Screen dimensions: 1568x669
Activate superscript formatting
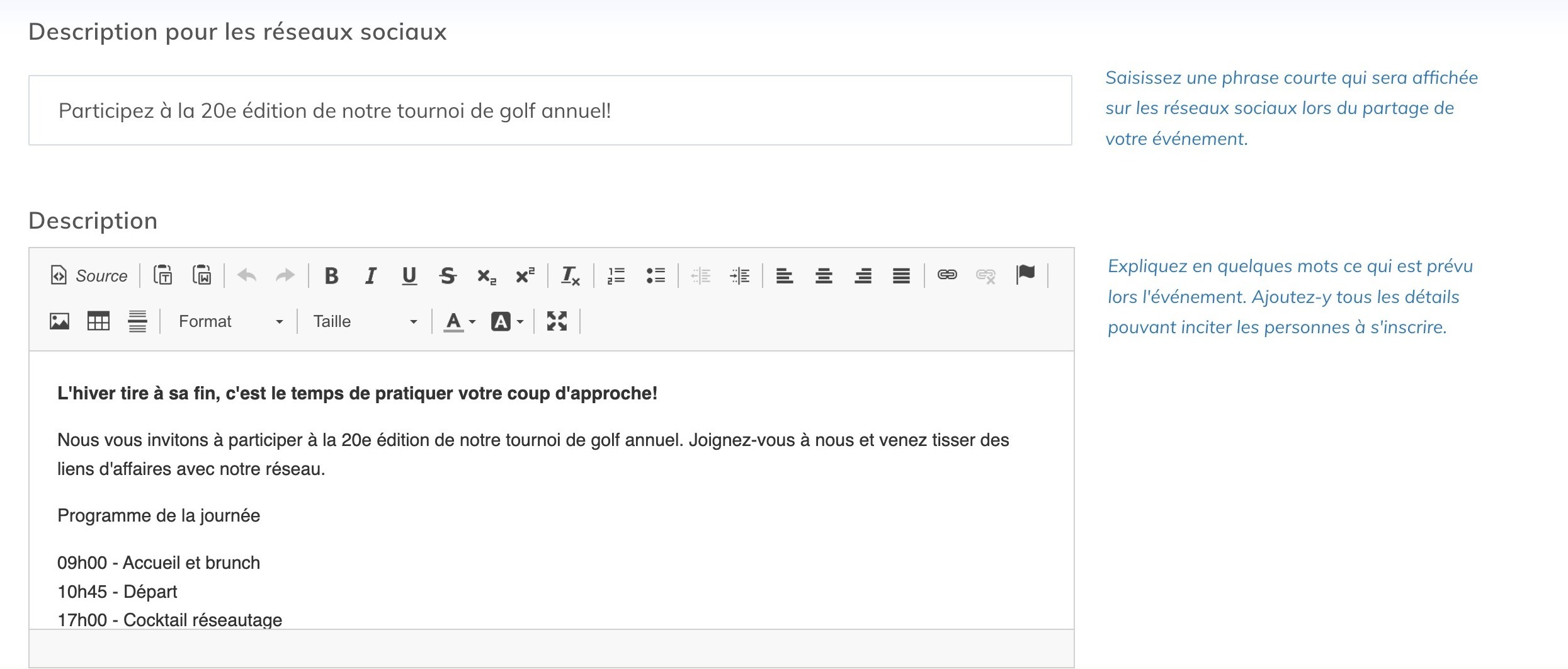(x=525, y=274)
